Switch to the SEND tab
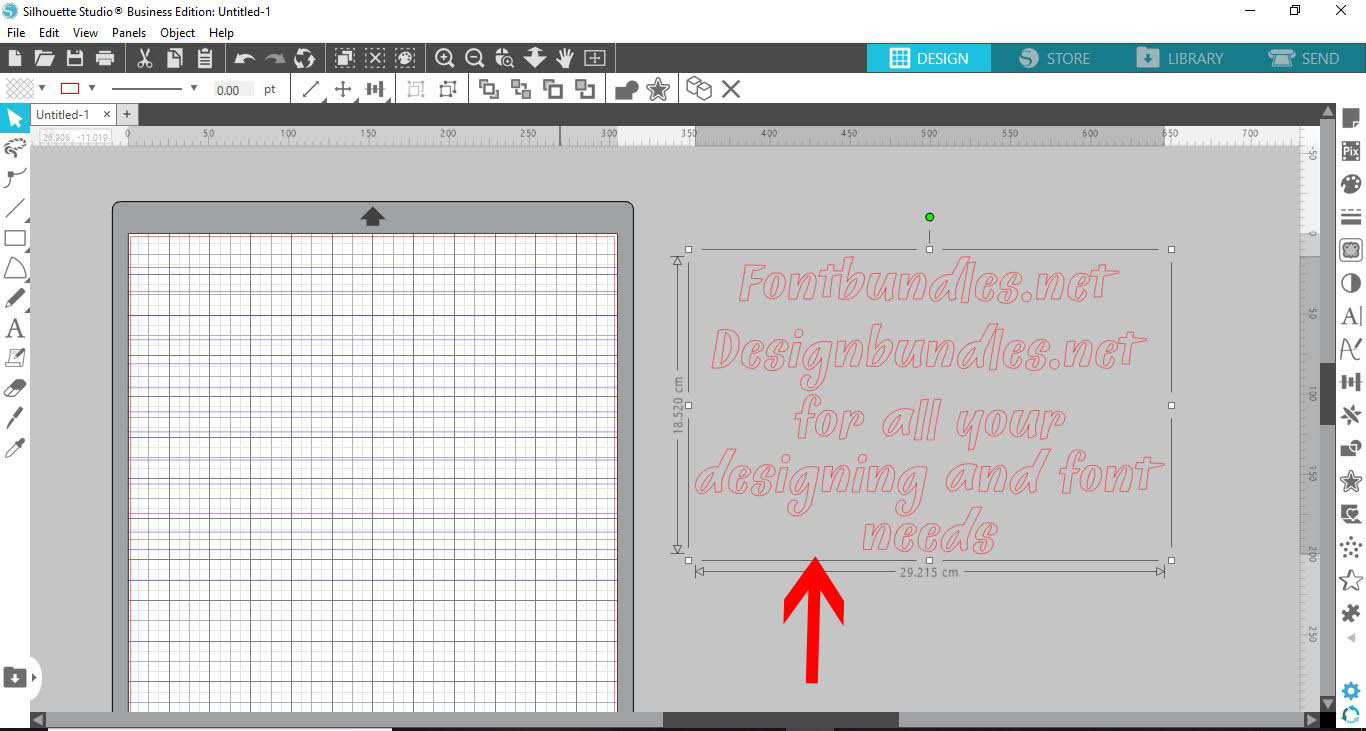 click(x=1304, y=58)
